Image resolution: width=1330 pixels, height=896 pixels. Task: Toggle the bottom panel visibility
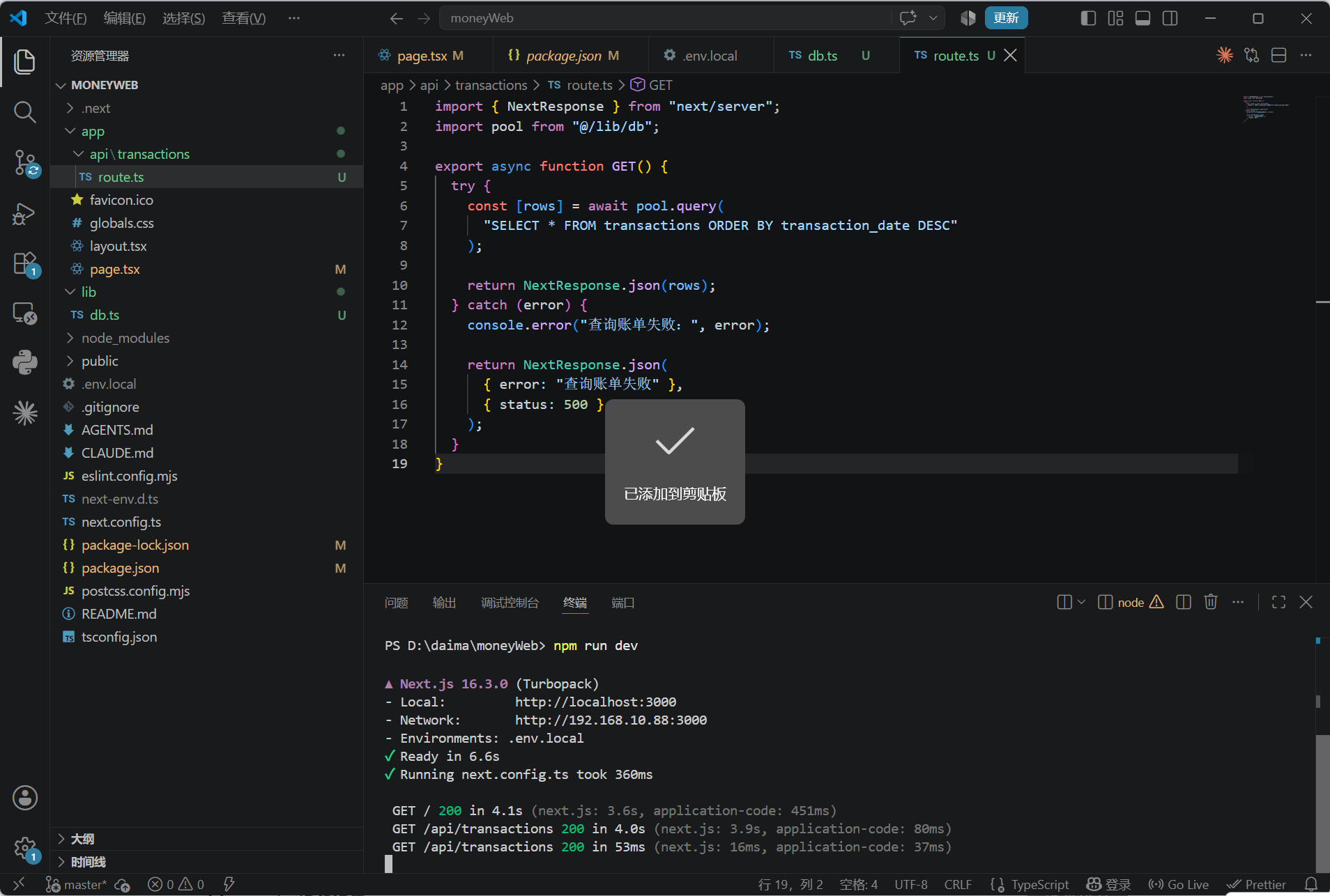tap(1142, 18)
